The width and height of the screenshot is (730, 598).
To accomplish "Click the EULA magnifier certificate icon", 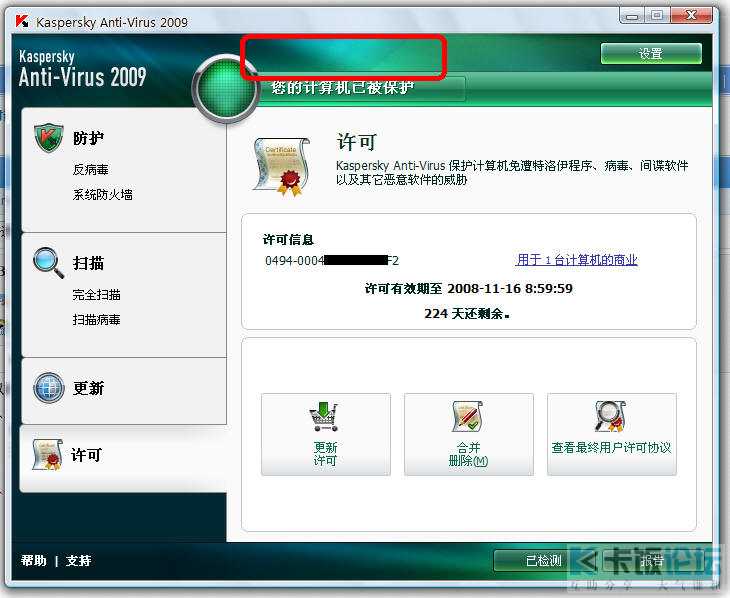I will click(610, 416).
